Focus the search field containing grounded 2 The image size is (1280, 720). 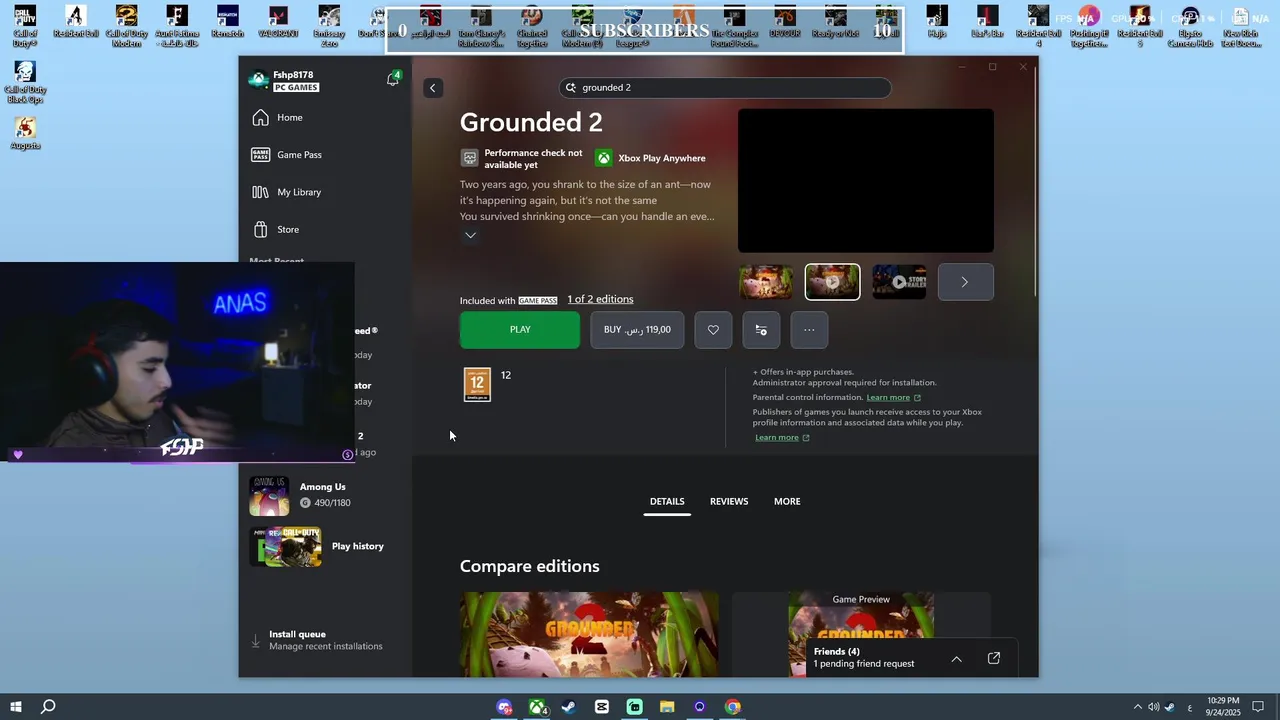725,88
